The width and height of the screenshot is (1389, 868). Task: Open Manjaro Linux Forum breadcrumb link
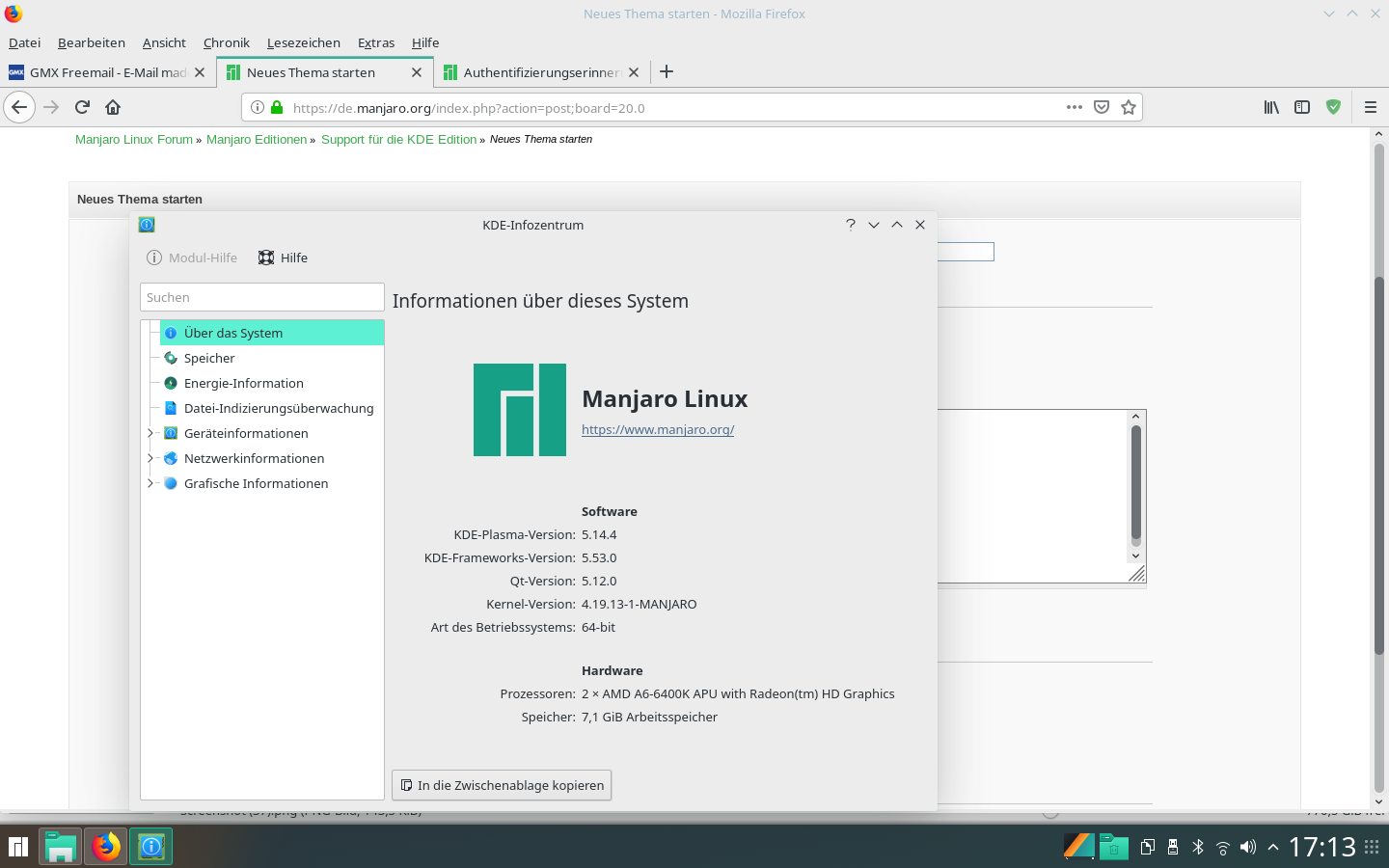pos(134,139)
